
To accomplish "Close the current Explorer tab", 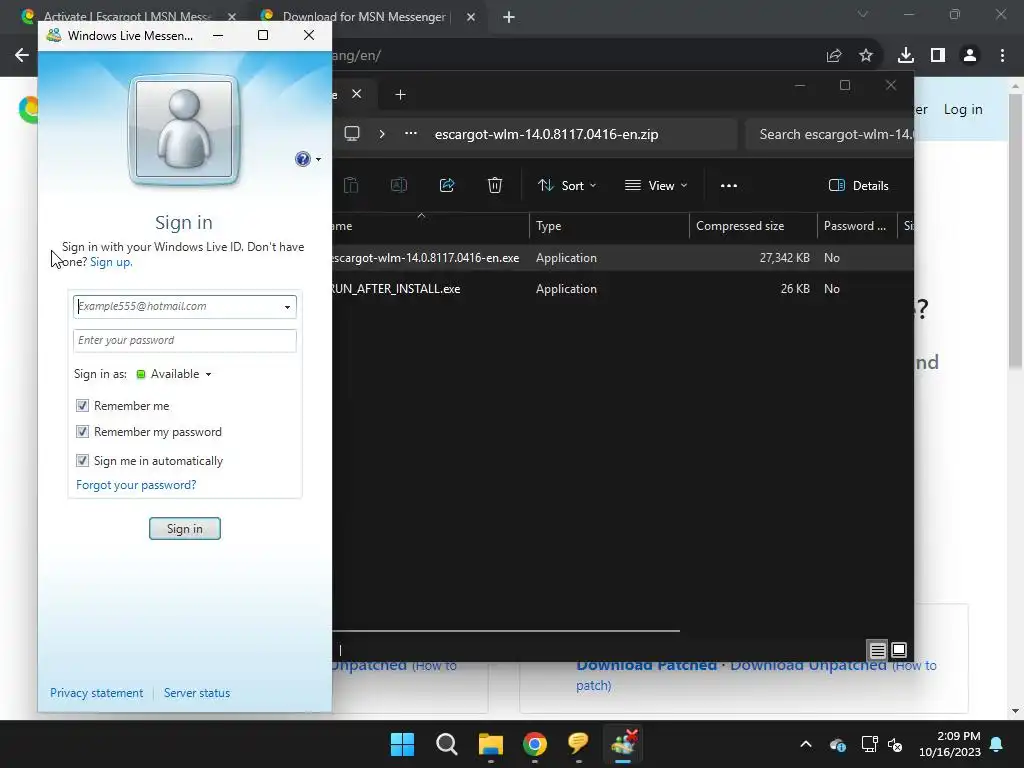I will (357, 94).
